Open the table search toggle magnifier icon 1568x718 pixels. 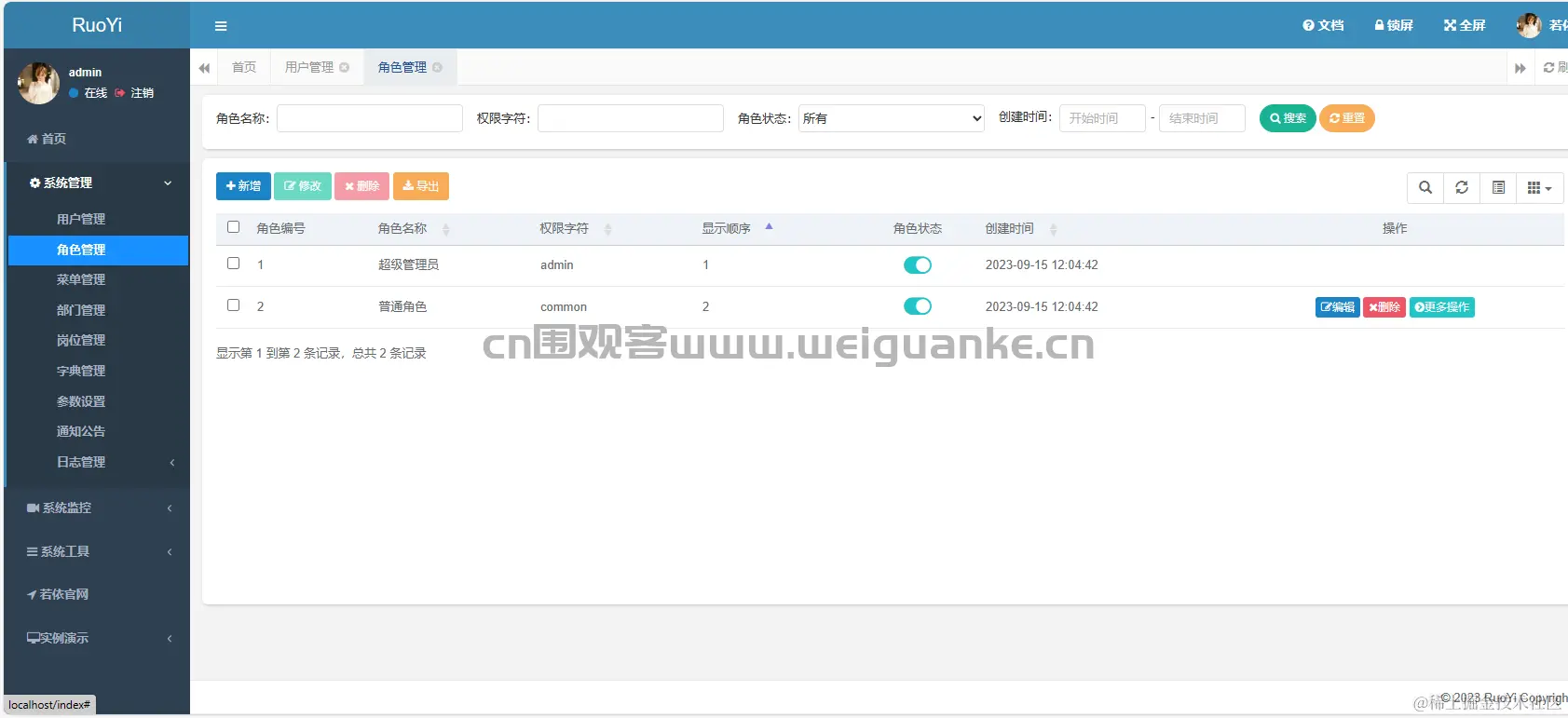1425,187
